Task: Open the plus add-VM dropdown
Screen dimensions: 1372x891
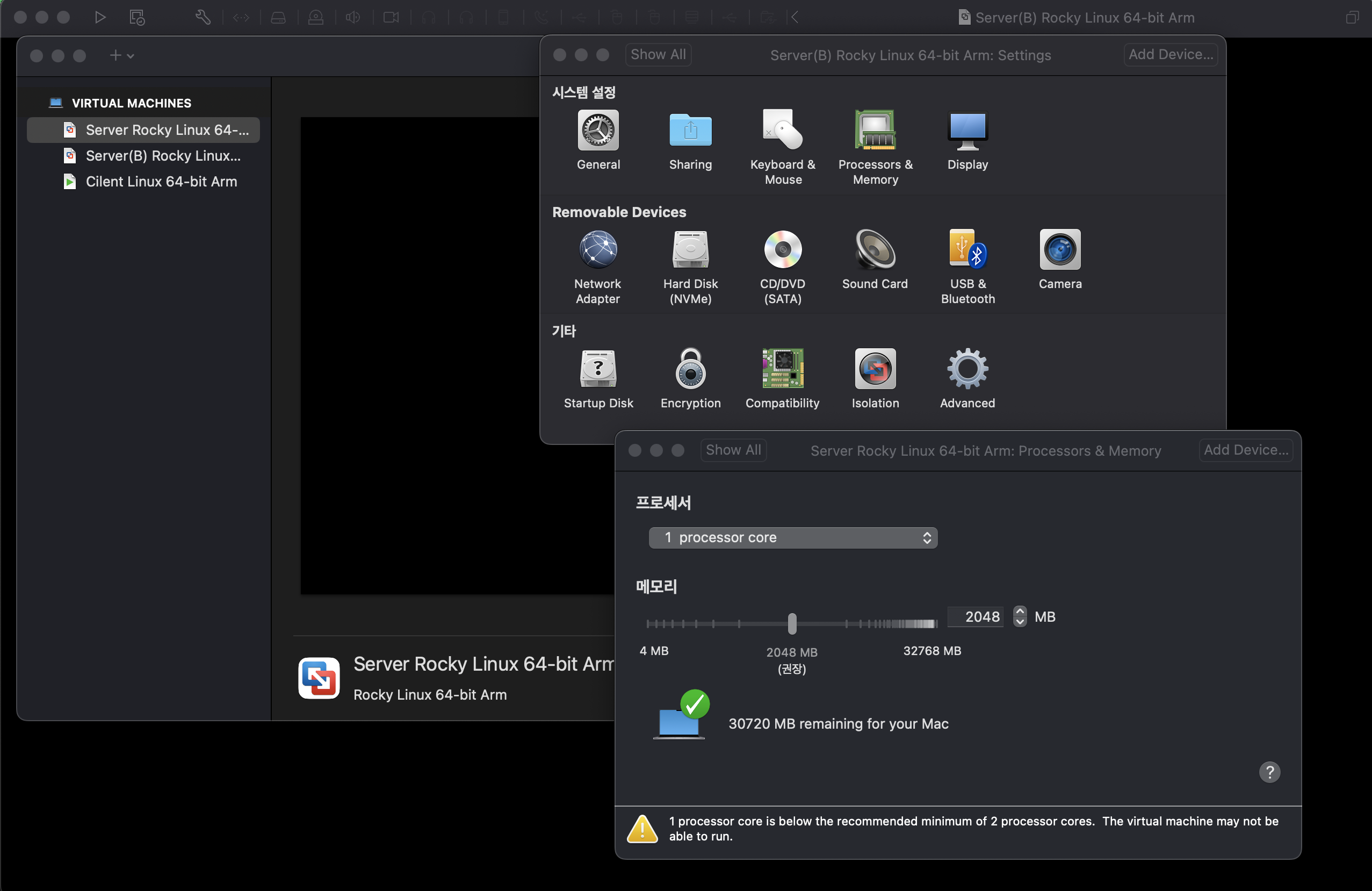Action: [121, 55]
